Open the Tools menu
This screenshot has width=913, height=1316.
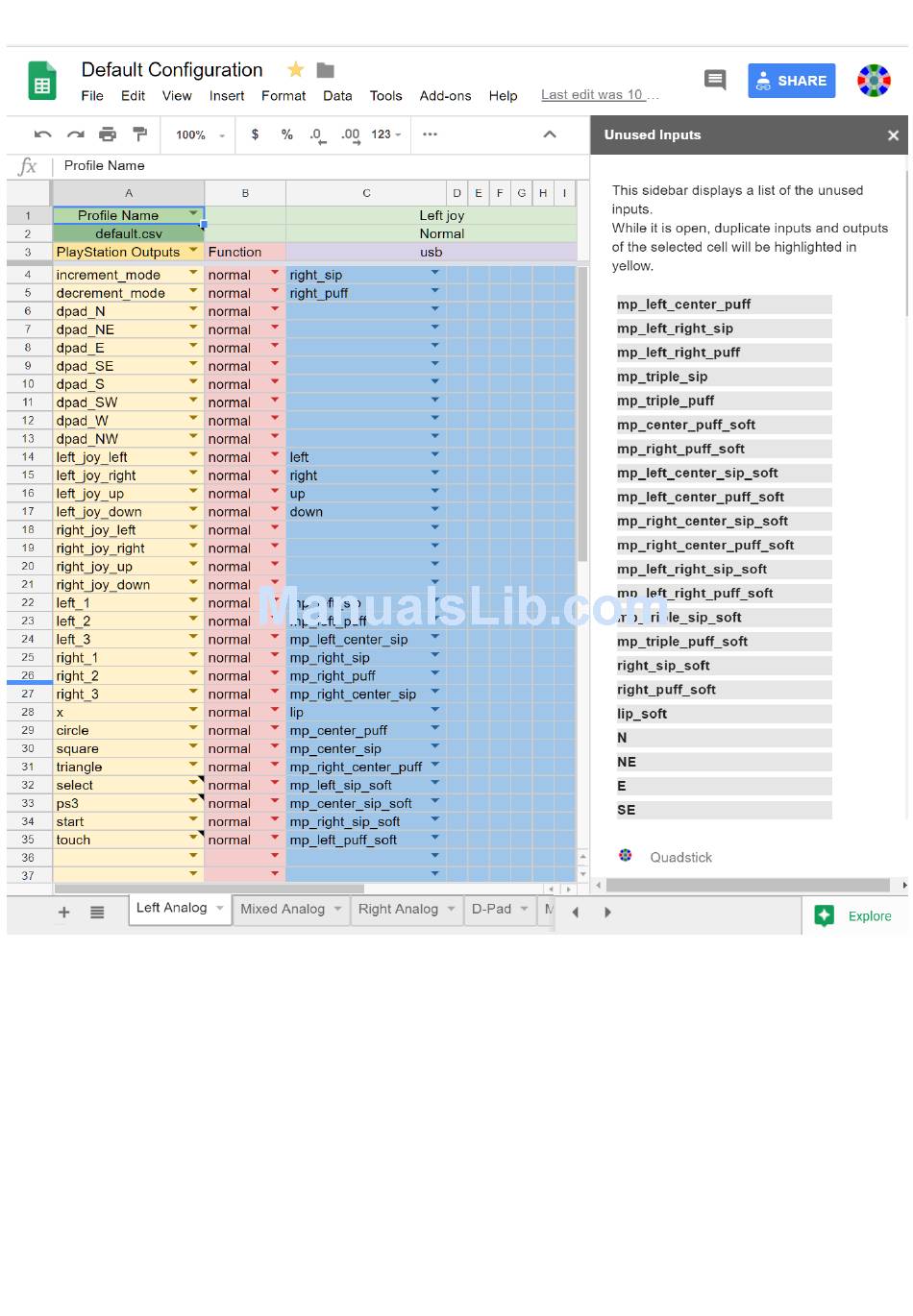click(385, 96)
